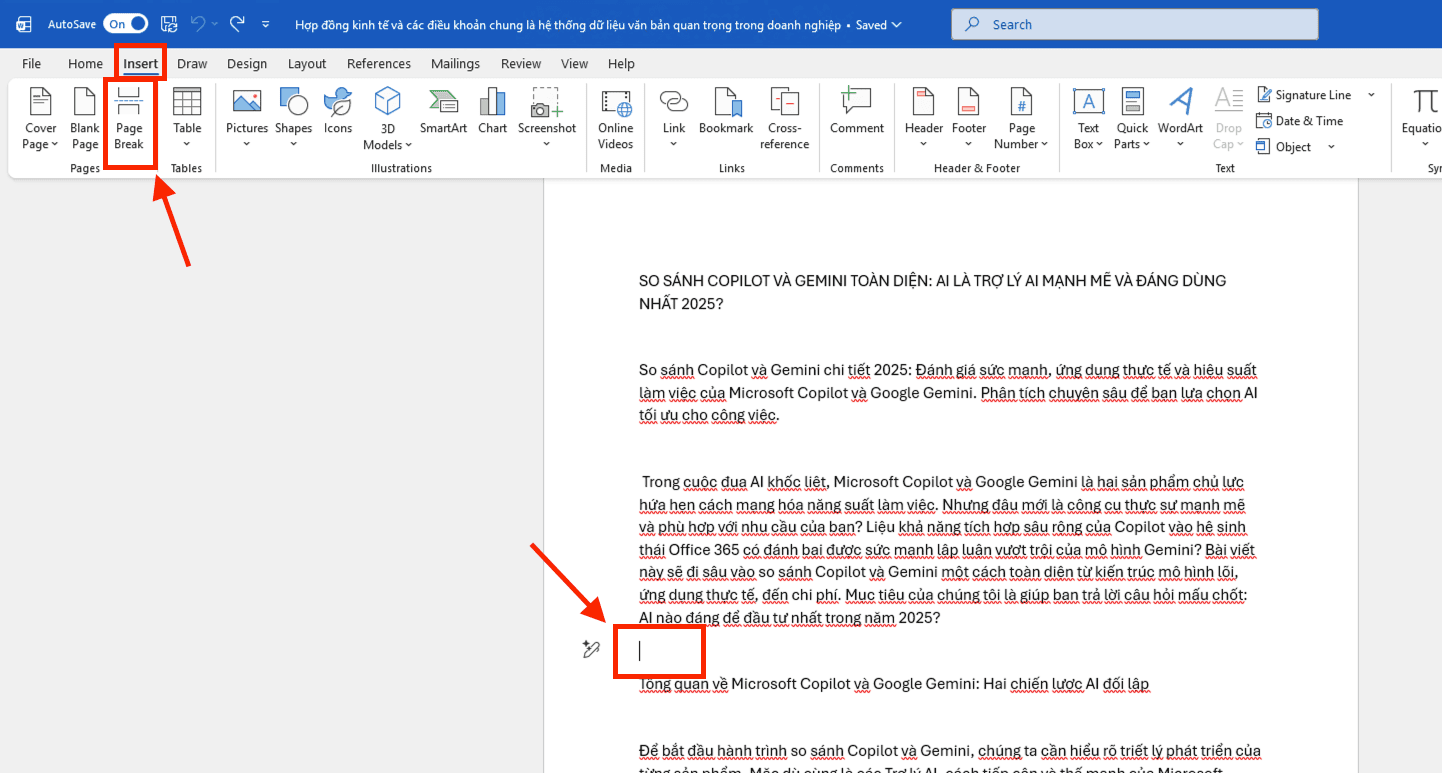Turn off AutoSave

click(124, 23)
